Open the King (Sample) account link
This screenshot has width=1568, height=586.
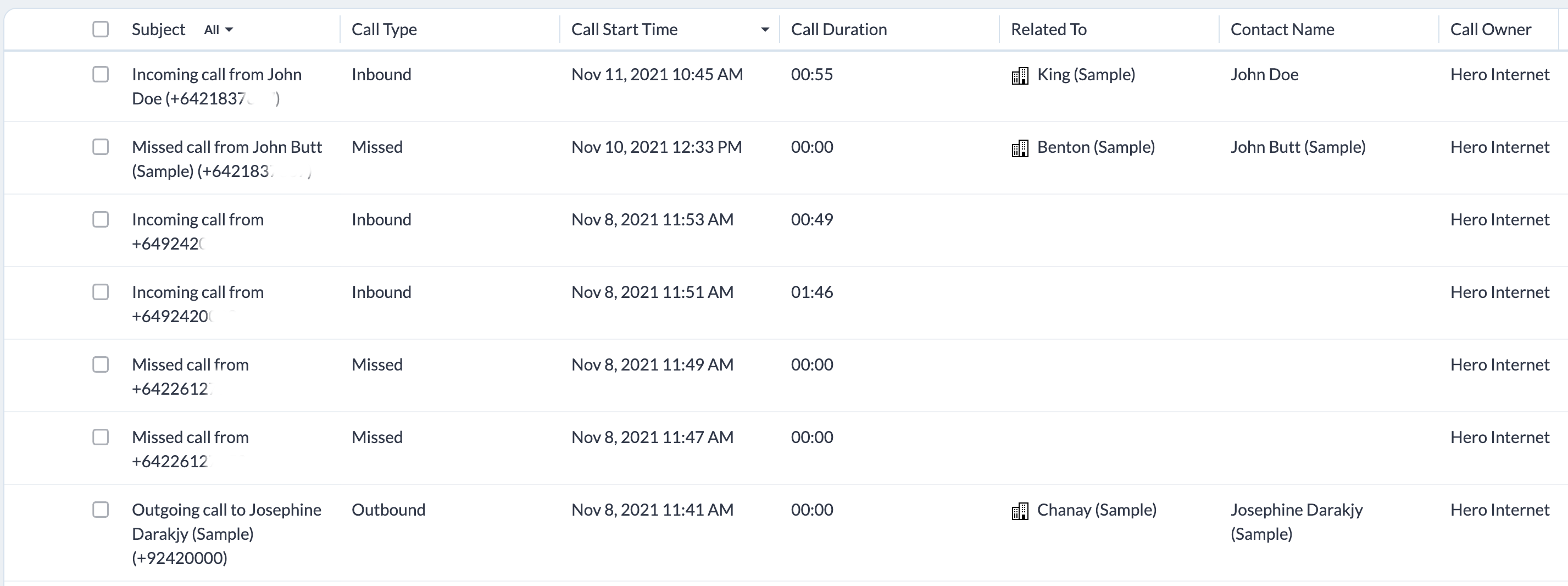(x=1086, y=74)
